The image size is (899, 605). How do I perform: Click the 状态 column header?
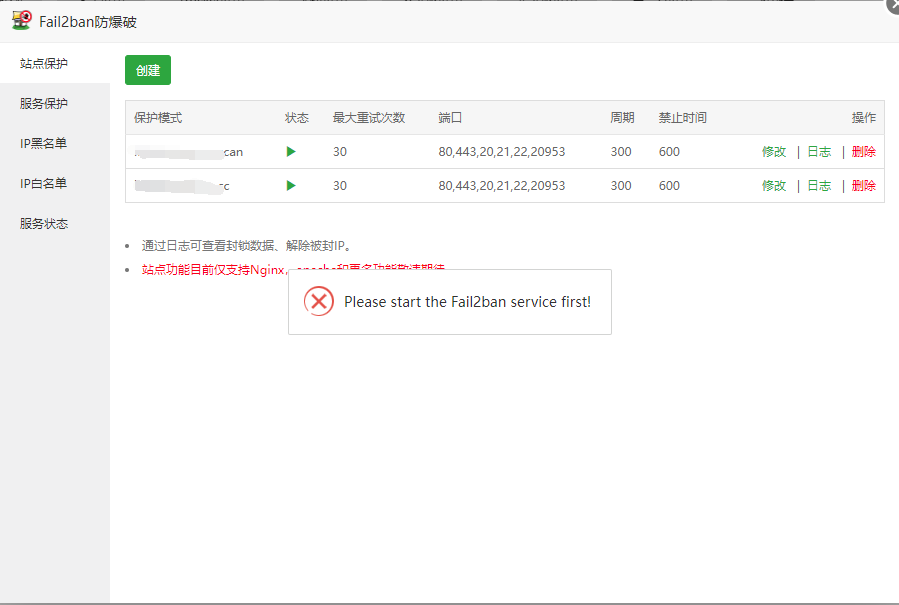(x=297, y=118)
